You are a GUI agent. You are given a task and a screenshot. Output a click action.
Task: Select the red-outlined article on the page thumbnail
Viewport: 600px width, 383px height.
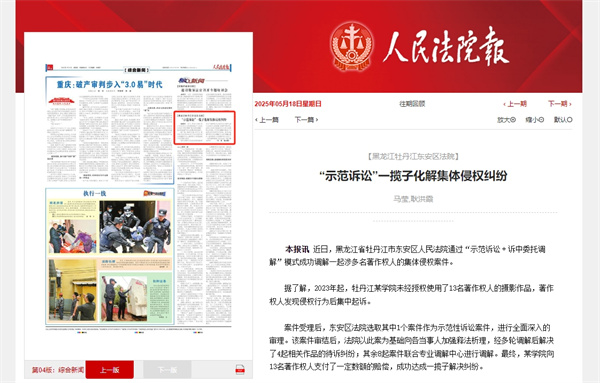204,127
